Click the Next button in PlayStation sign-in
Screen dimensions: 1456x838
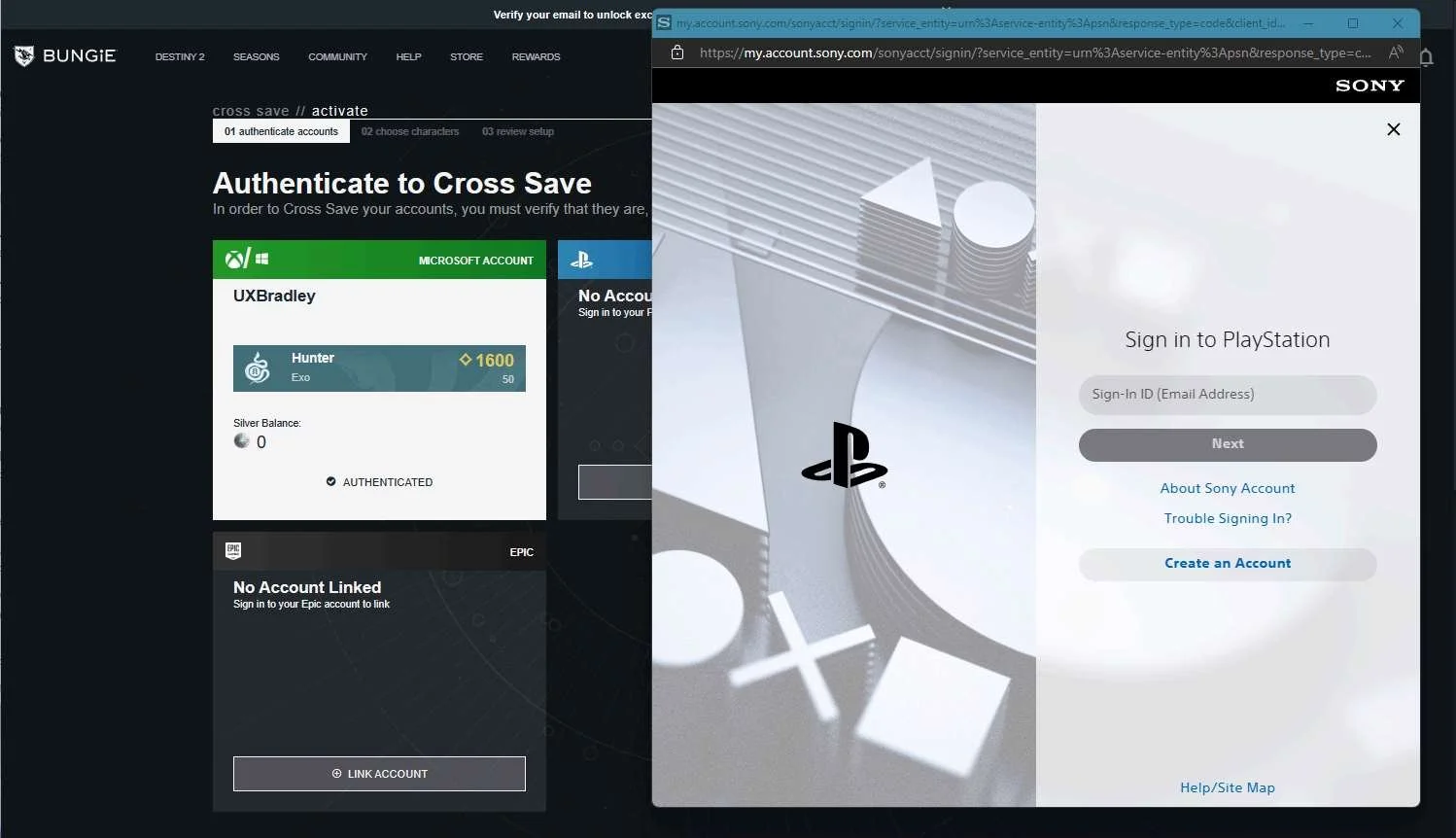[1228, 444]
